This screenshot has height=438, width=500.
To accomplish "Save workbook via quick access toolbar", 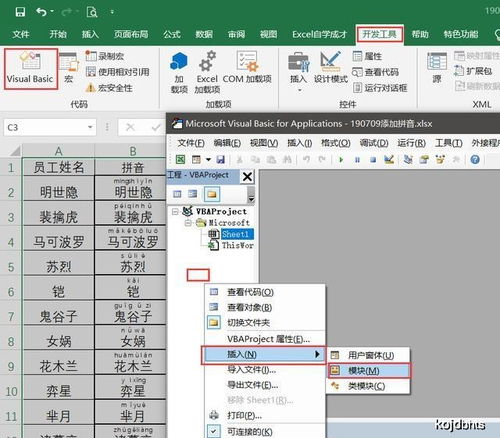I will [20, 12].
